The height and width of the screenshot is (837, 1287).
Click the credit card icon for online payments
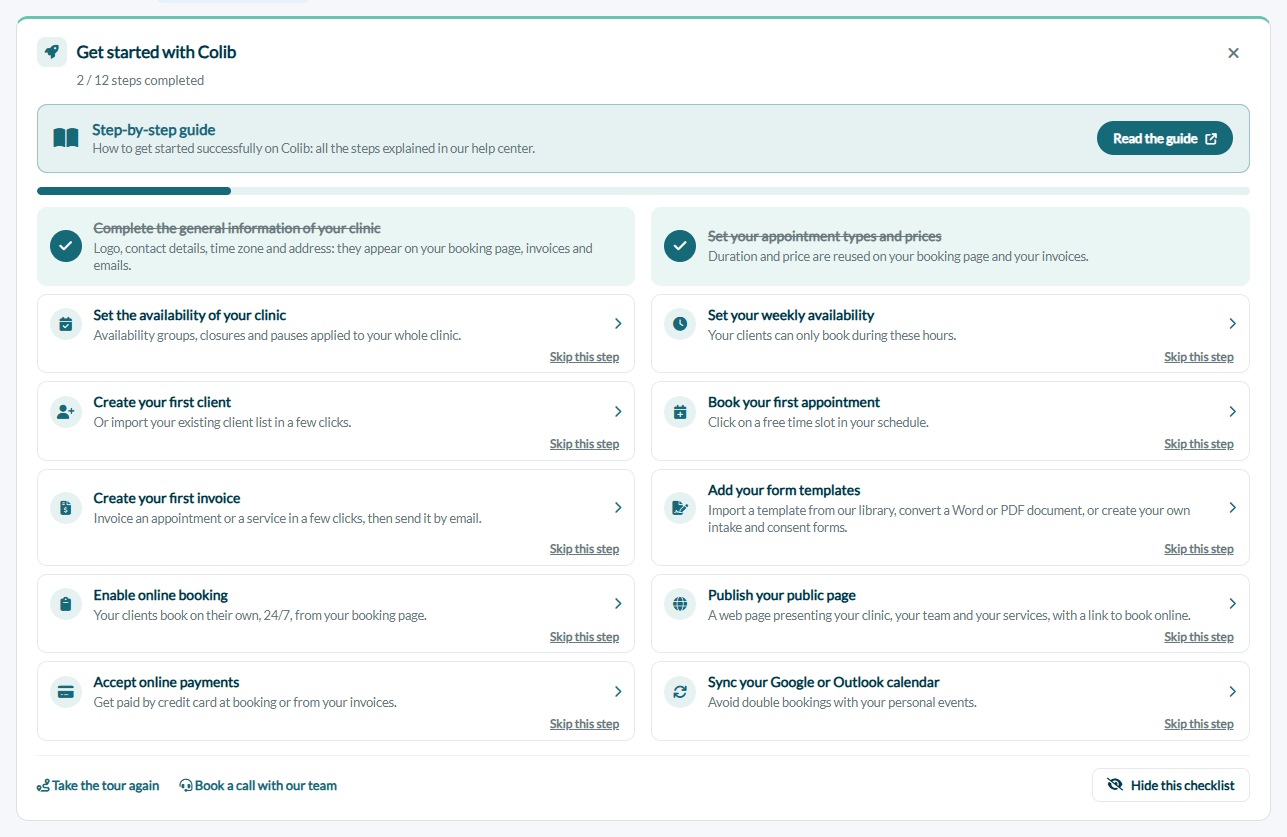(x=66, y=691)
